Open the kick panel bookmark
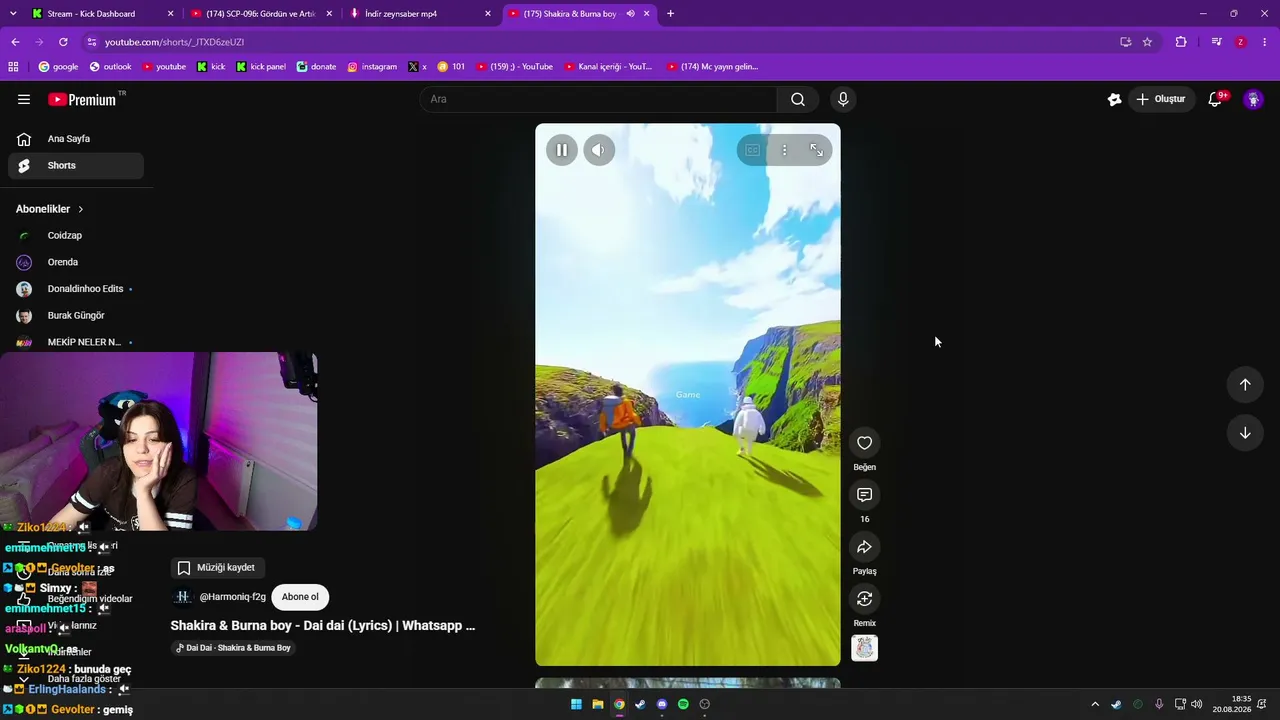Screen dimensions: 1280x720 pyautogui.click(x=261, y=67)
